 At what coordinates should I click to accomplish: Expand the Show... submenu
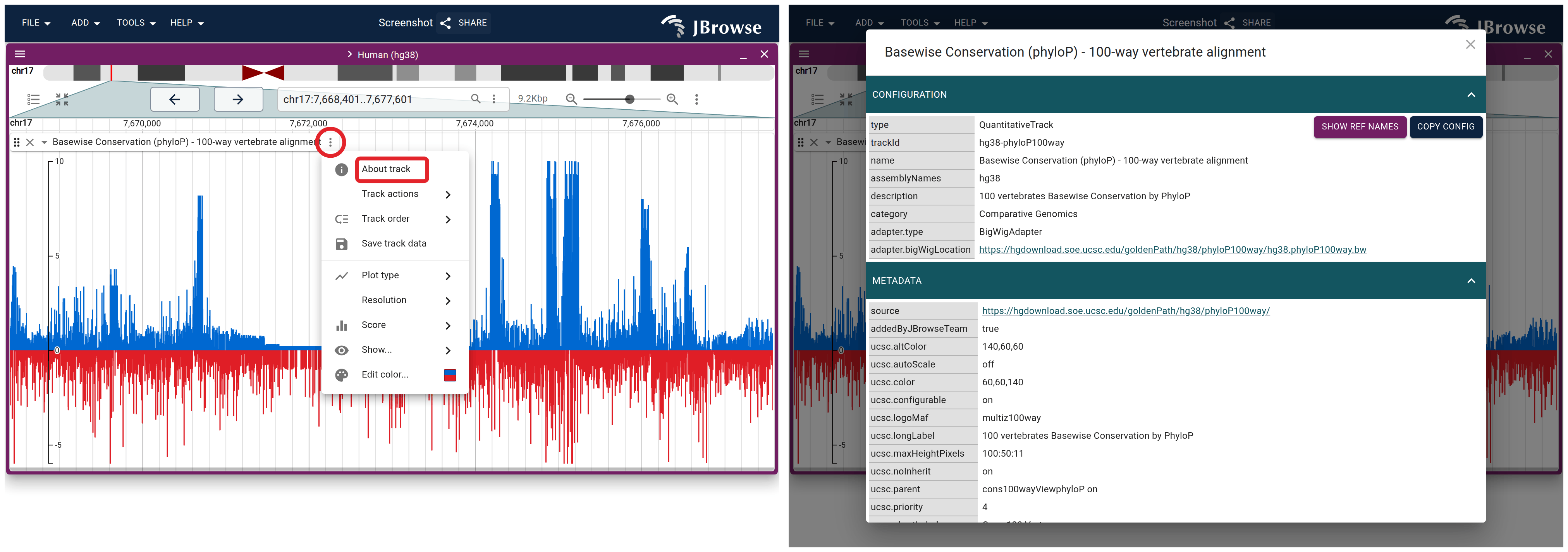click(394, 350)
